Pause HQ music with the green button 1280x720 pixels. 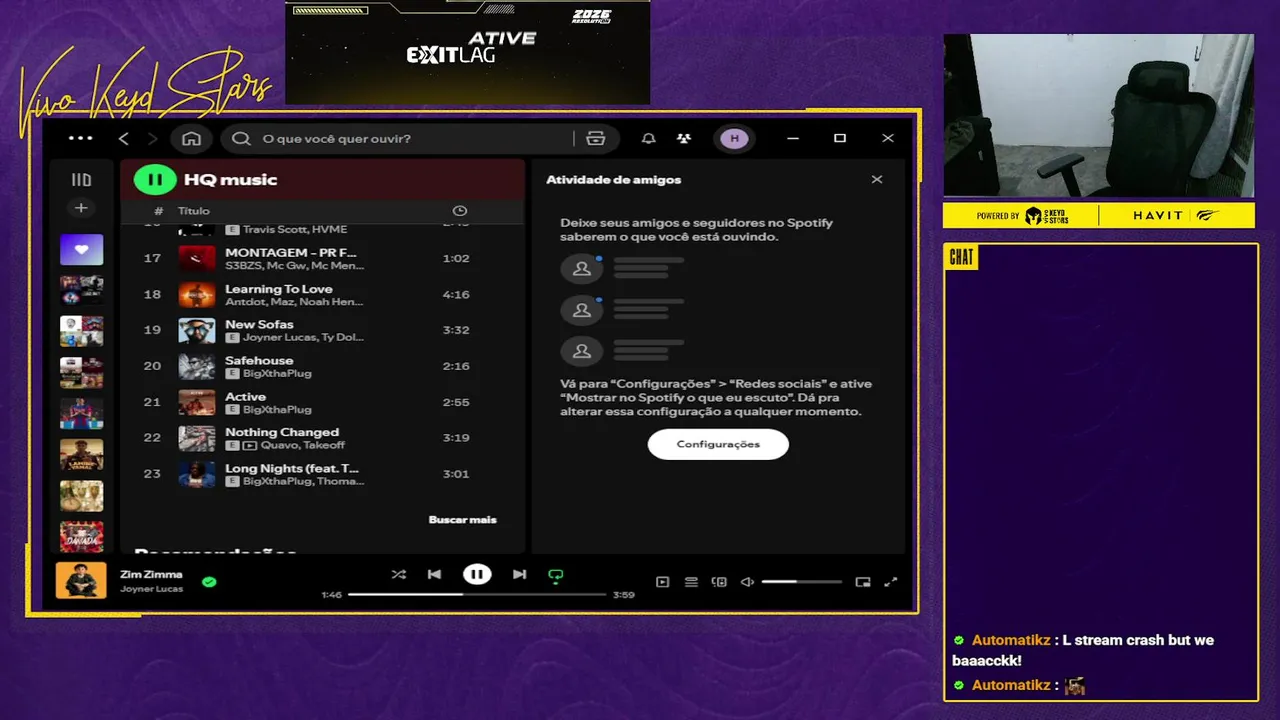click(x=155, y=180)
